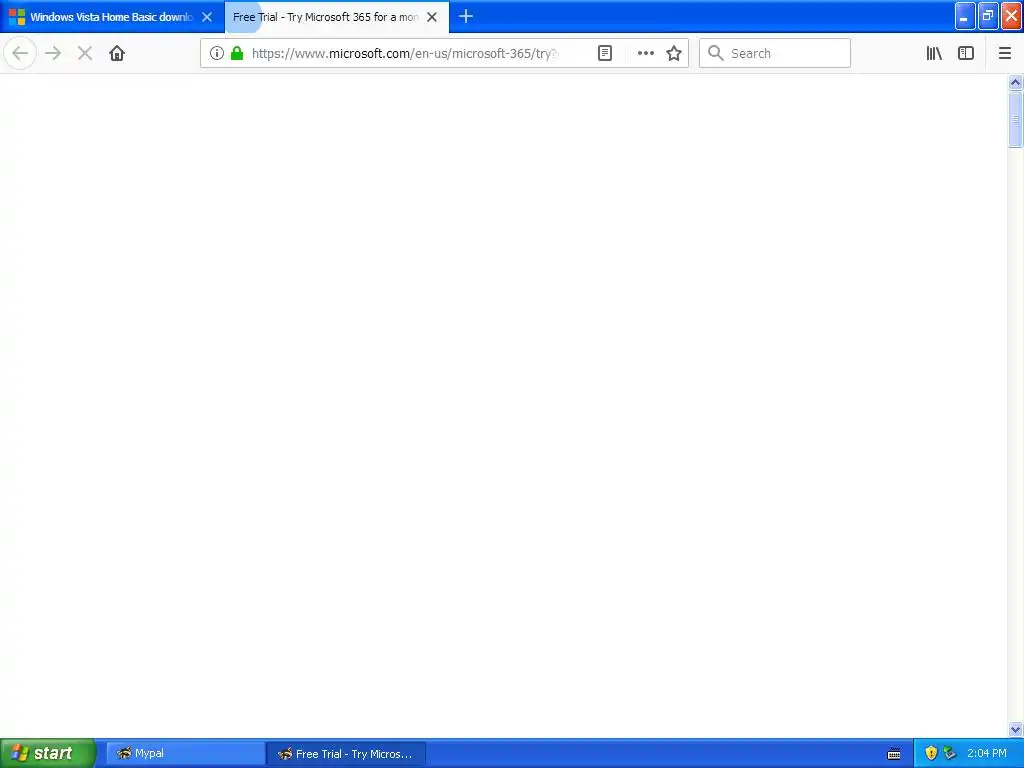Restore down the browser window
1024x768 pixels.
point(988,16)
